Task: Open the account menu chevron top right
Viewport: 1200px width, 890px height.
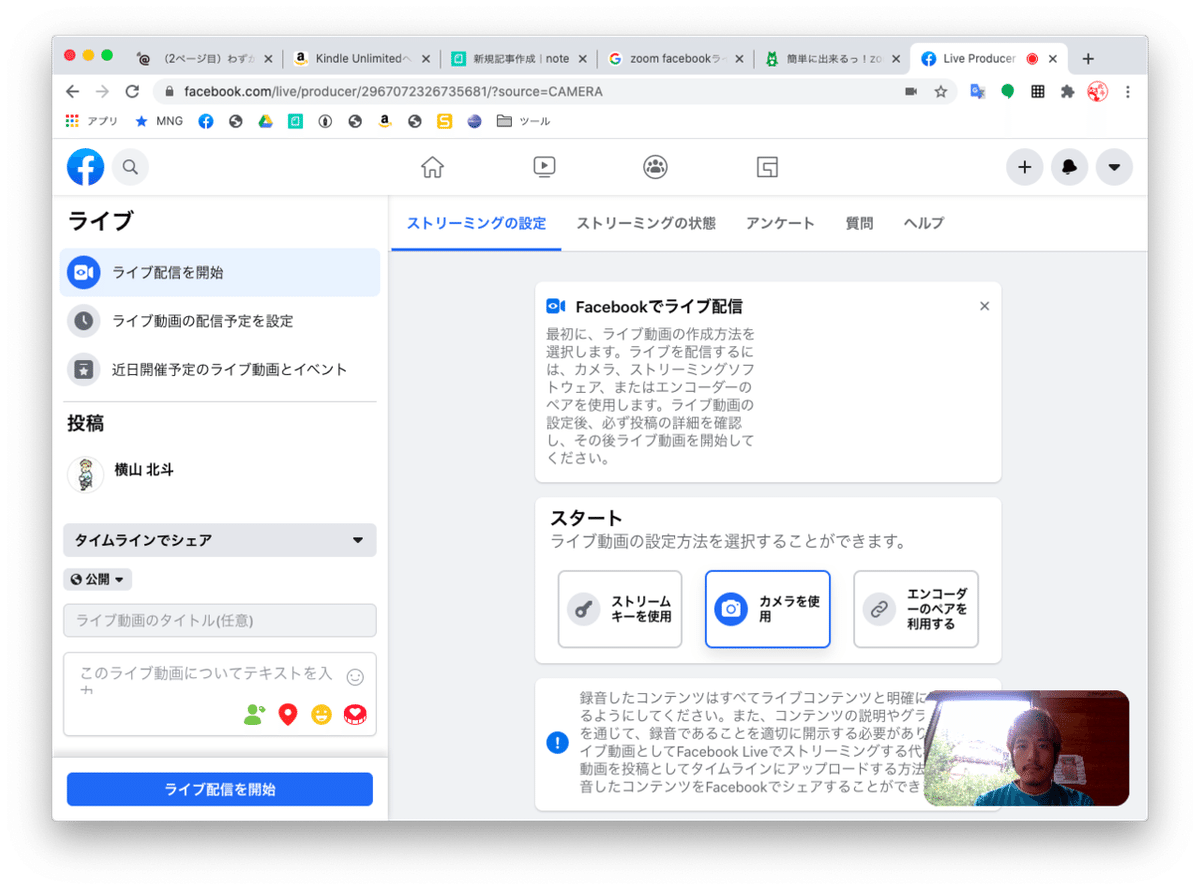Action: (1114, 167)
